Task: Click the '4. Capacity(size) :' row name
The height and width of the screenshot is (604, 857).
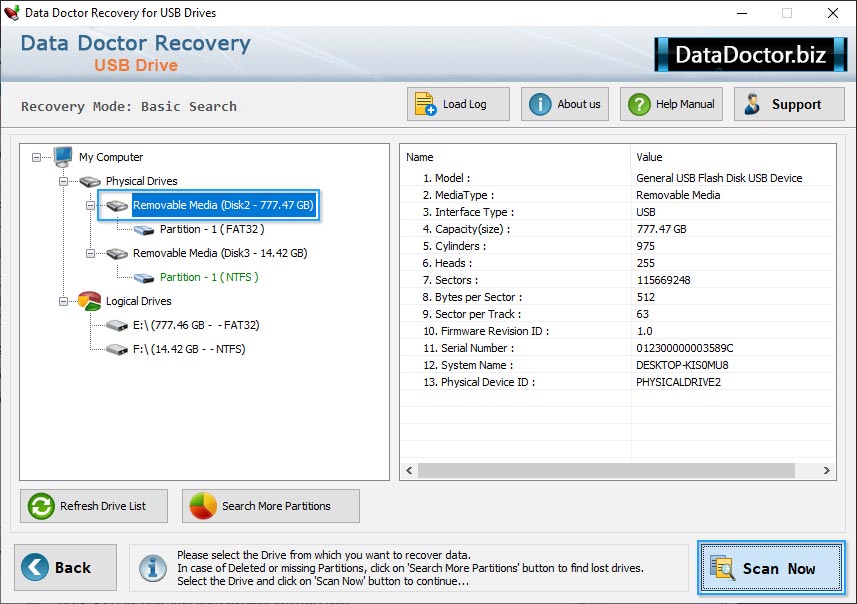Action: pos(466,229)
